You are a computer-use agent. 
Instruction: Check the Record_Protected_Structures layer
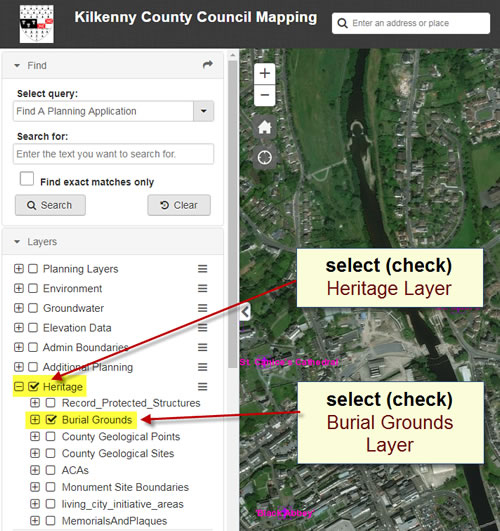coord(50,403)
